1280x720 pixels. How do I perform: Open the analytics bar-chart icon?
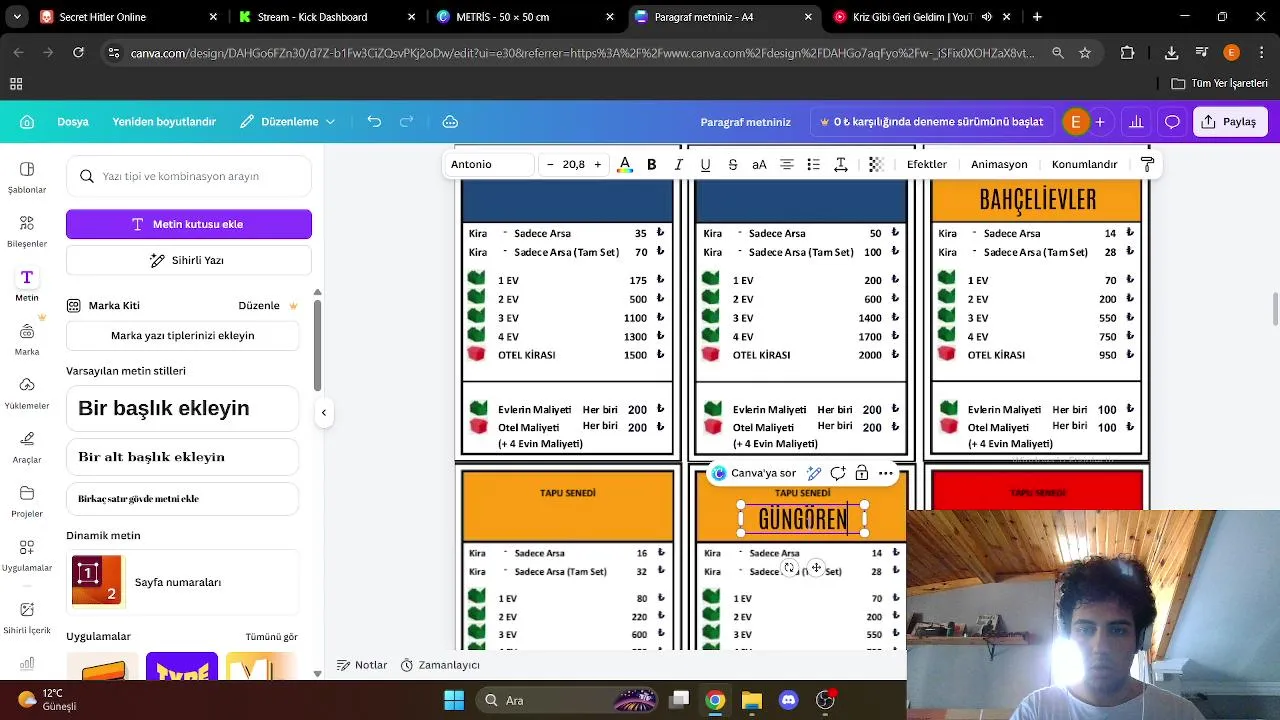pos(1136,122)
